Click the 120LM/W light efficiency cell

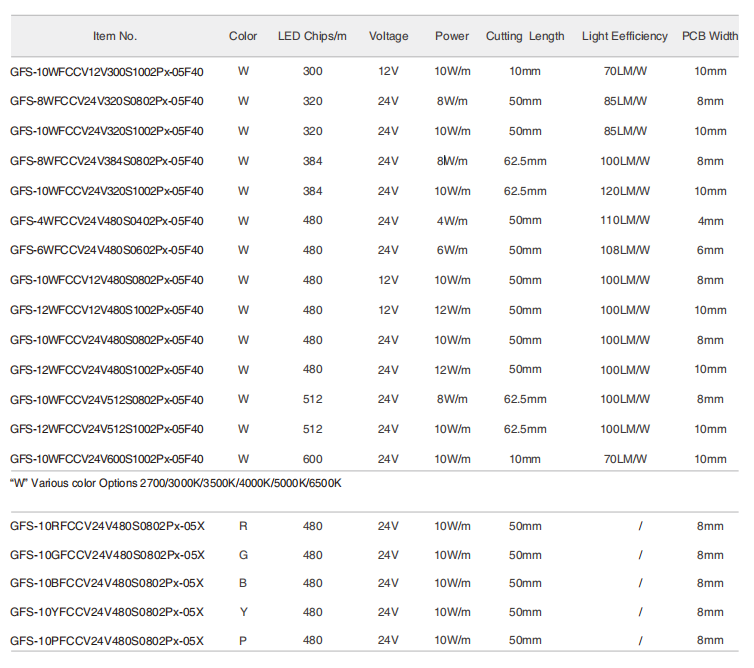[x=625, y=191]
